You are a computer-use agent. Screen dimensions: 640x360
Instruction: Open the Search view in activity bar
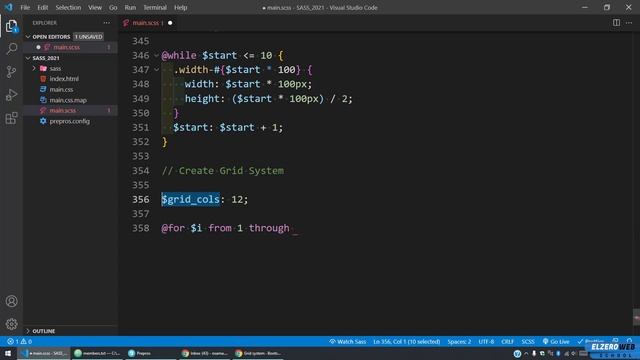tap(11, 49)
